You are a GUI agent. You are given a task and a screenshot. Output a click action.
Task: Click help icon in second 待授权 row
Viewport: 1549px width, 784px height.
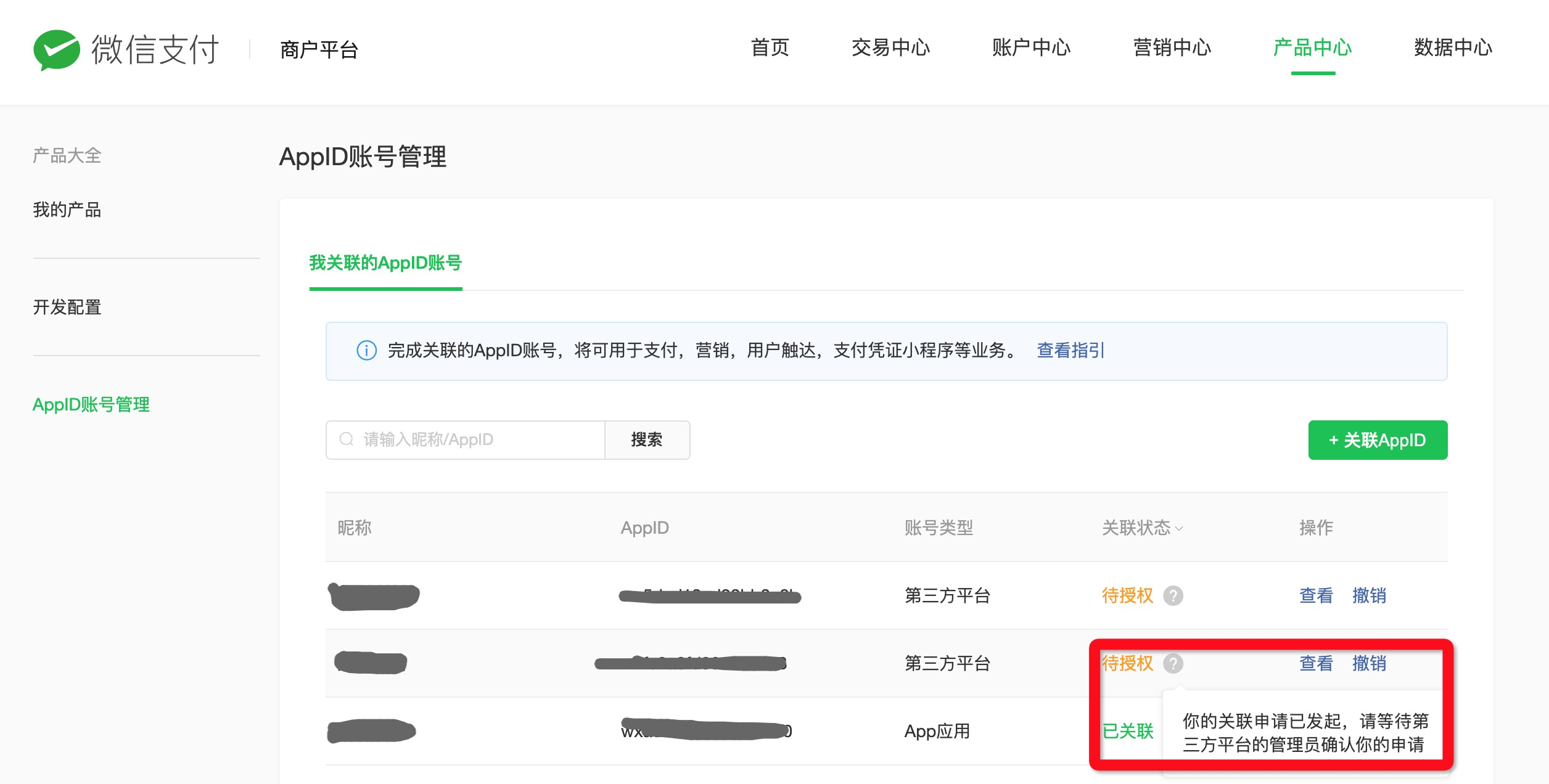1173,664
